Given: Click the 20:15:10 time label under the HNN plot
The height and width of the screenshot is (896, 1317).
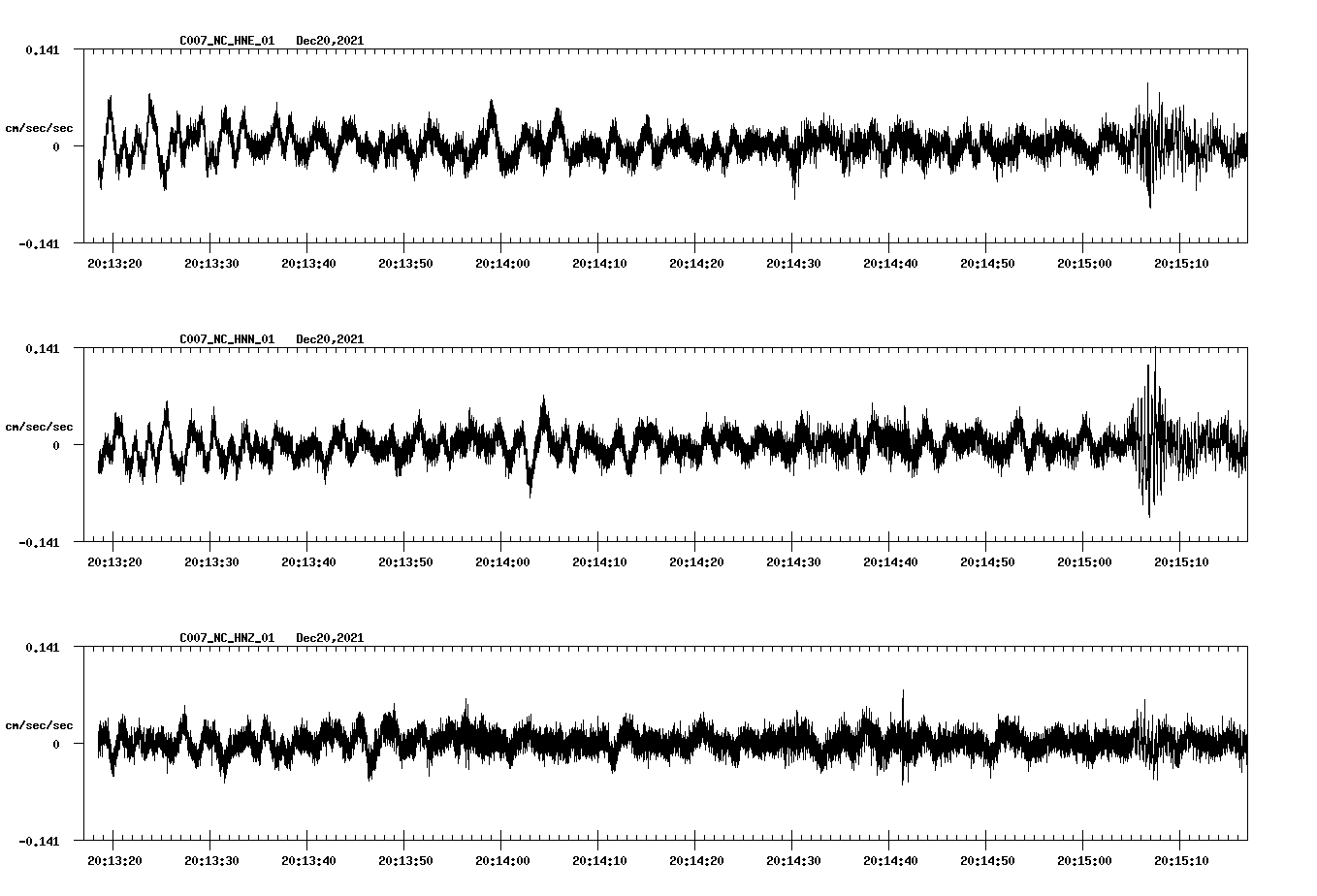Looking at the screenshot, I should pyautogui.click(x=1181, y=562).
